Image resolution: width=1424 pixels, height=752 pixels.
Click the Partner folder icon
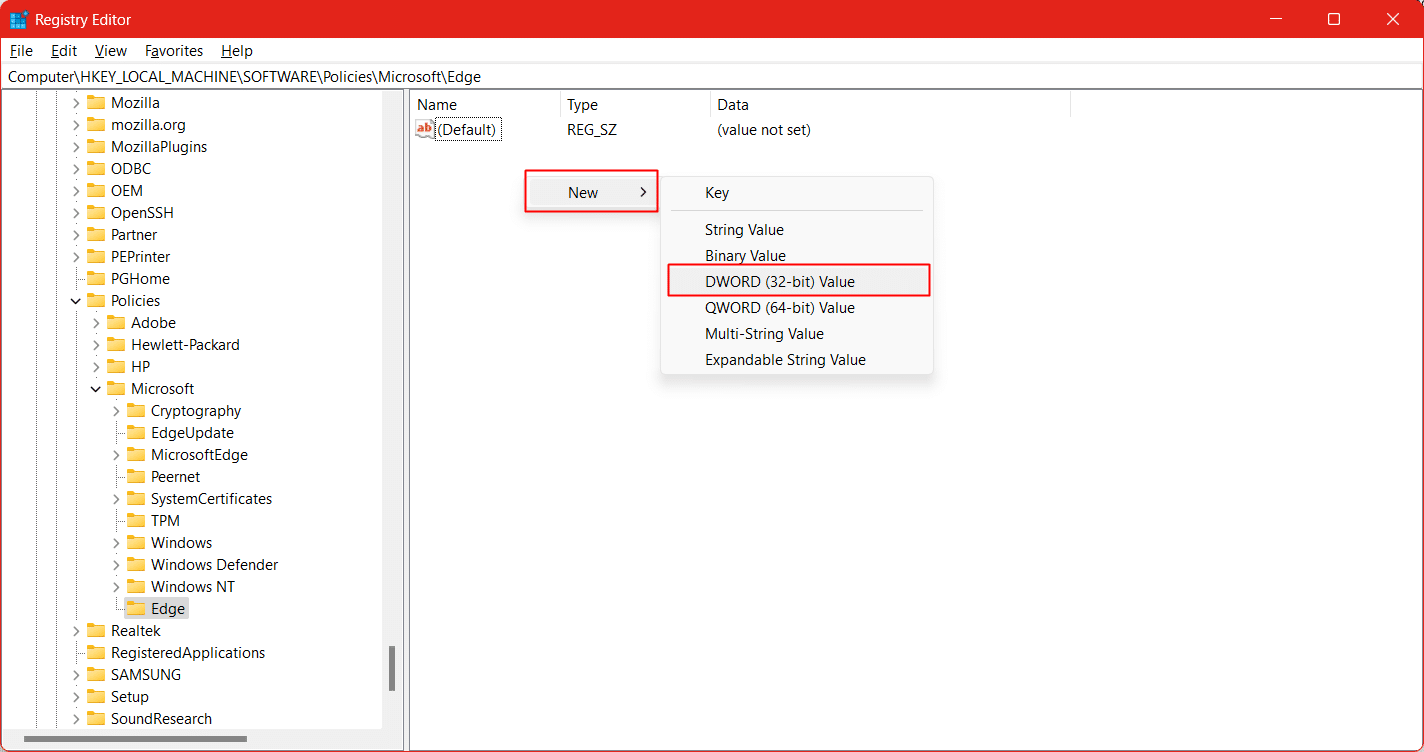point(96,235)
